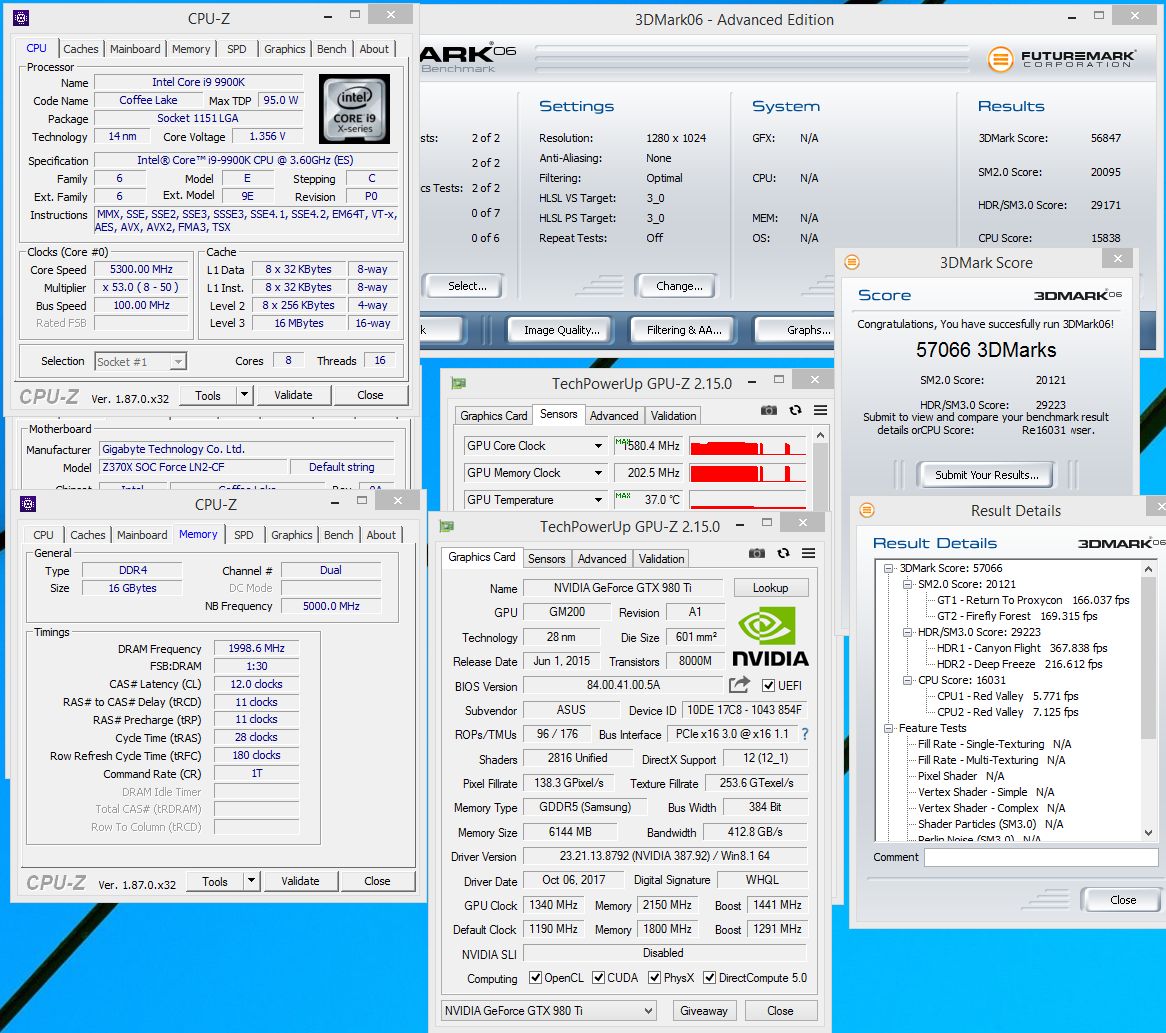Click Tools button in Memory CPU-Z window
The image size is (1166, 1033).
tap(215, 881)
